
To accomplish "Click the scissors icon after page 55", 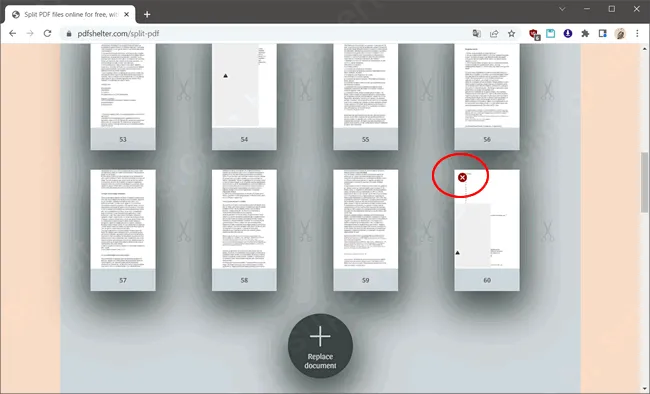I will pos(427,90).
